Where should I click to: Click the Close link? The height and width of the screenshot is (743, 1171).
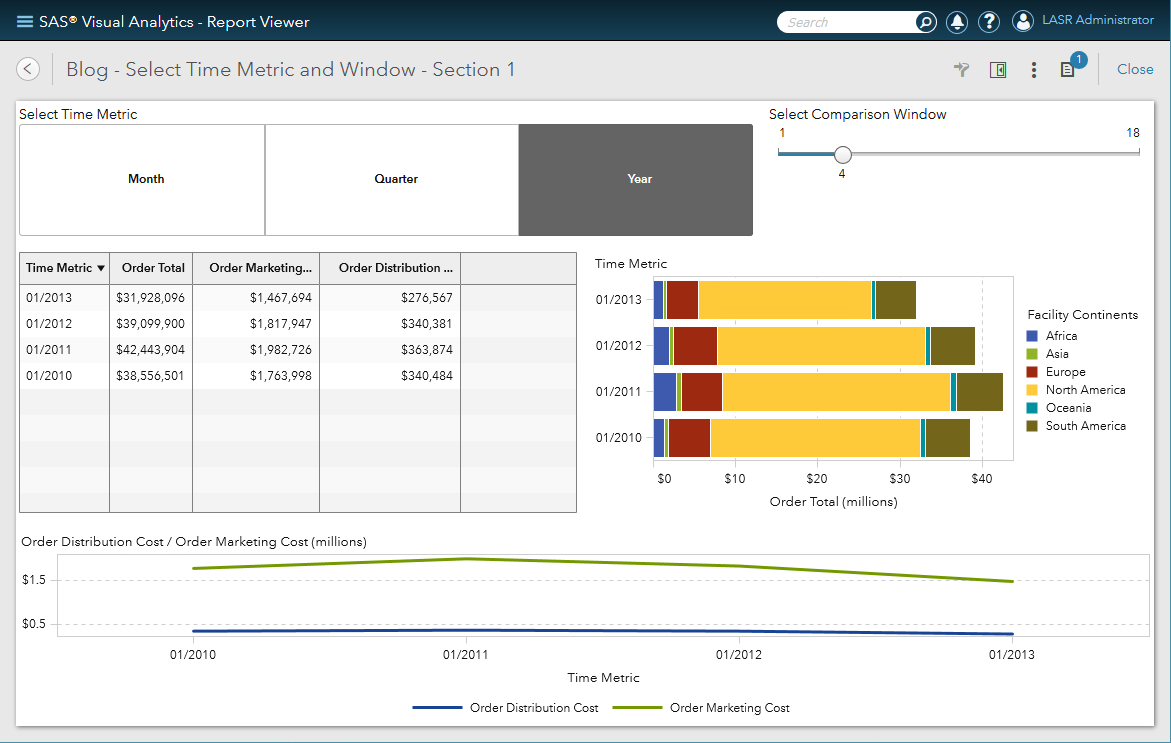1135,69
